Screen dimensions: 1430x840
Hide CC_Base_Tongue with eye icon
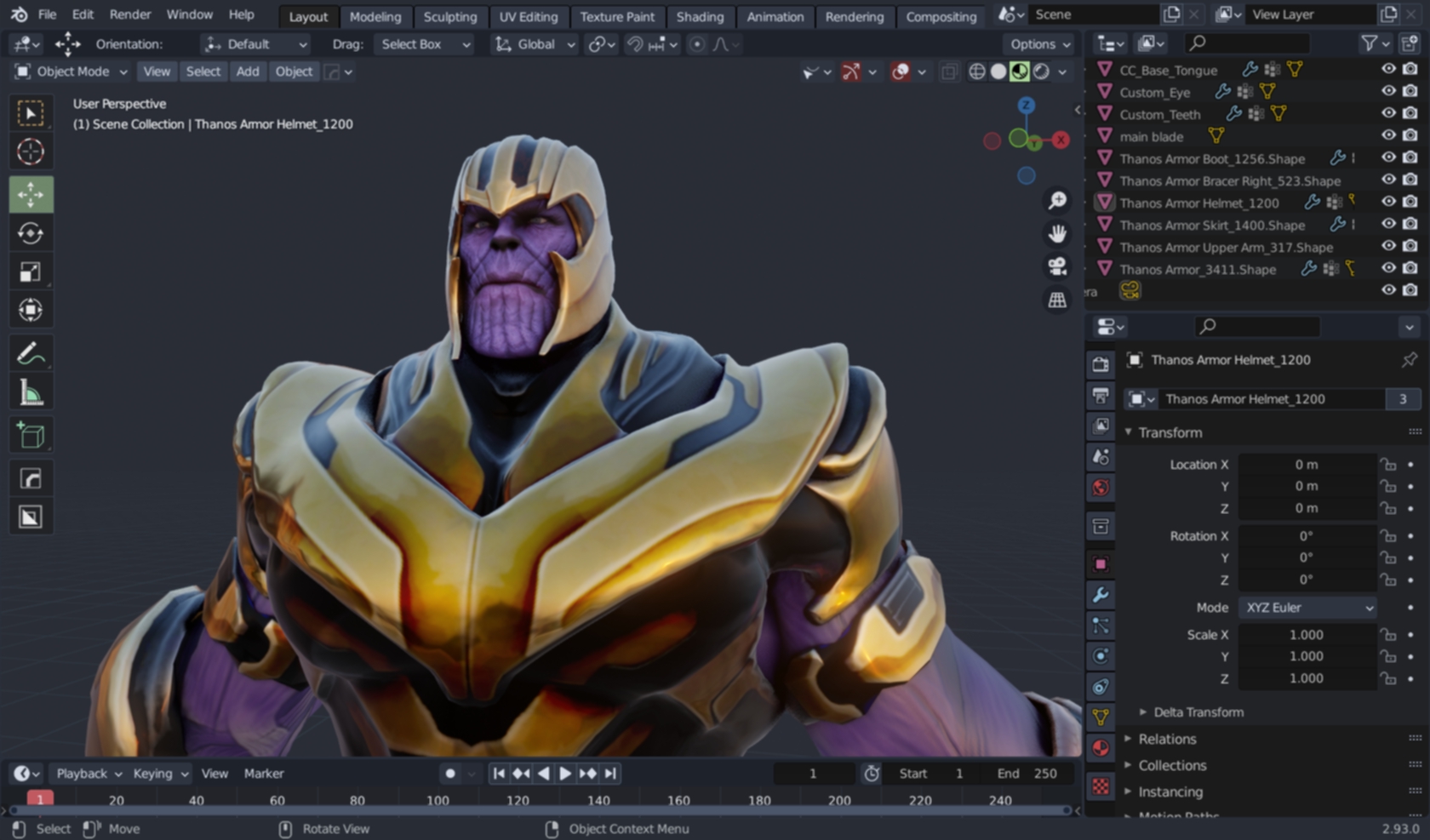[x=1388, y=69]
